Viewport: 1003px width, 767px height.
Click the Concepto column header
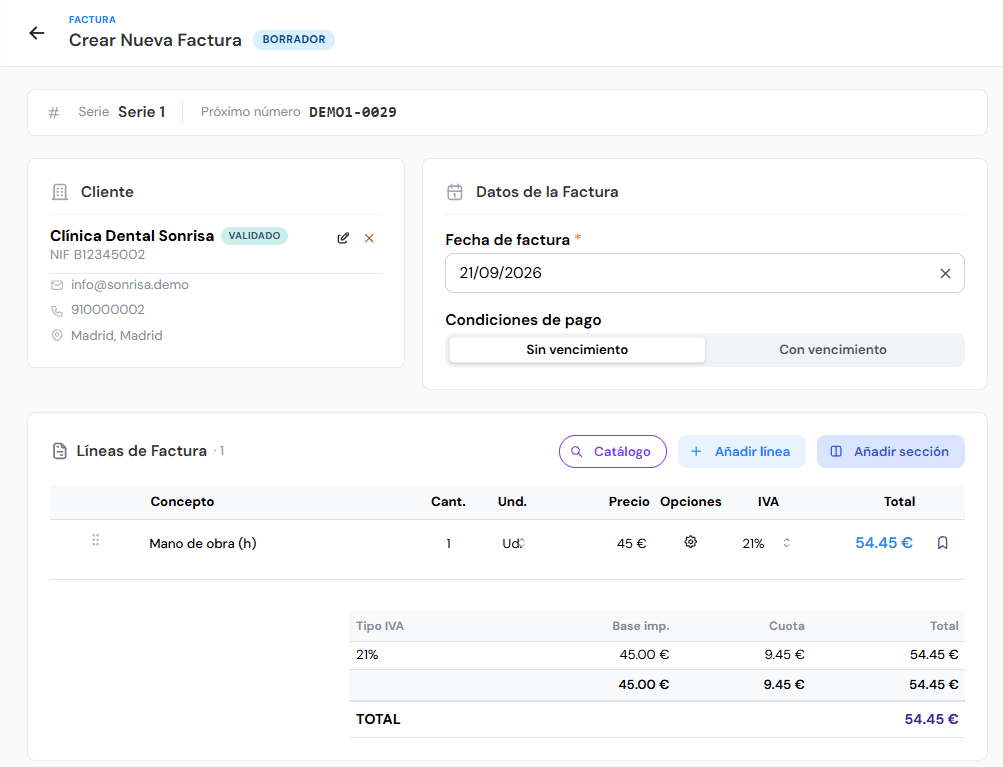182,502
